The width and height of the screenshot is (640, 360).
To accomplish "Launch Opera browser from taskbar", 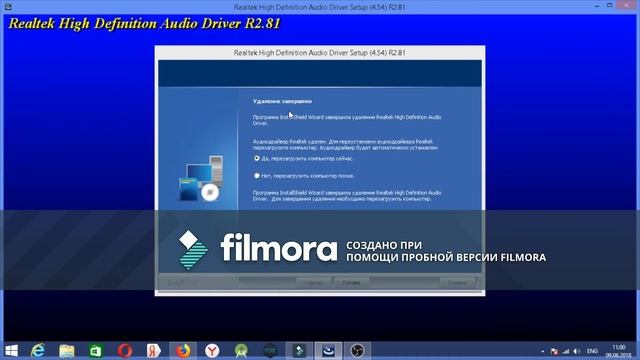I will point(125,351).
